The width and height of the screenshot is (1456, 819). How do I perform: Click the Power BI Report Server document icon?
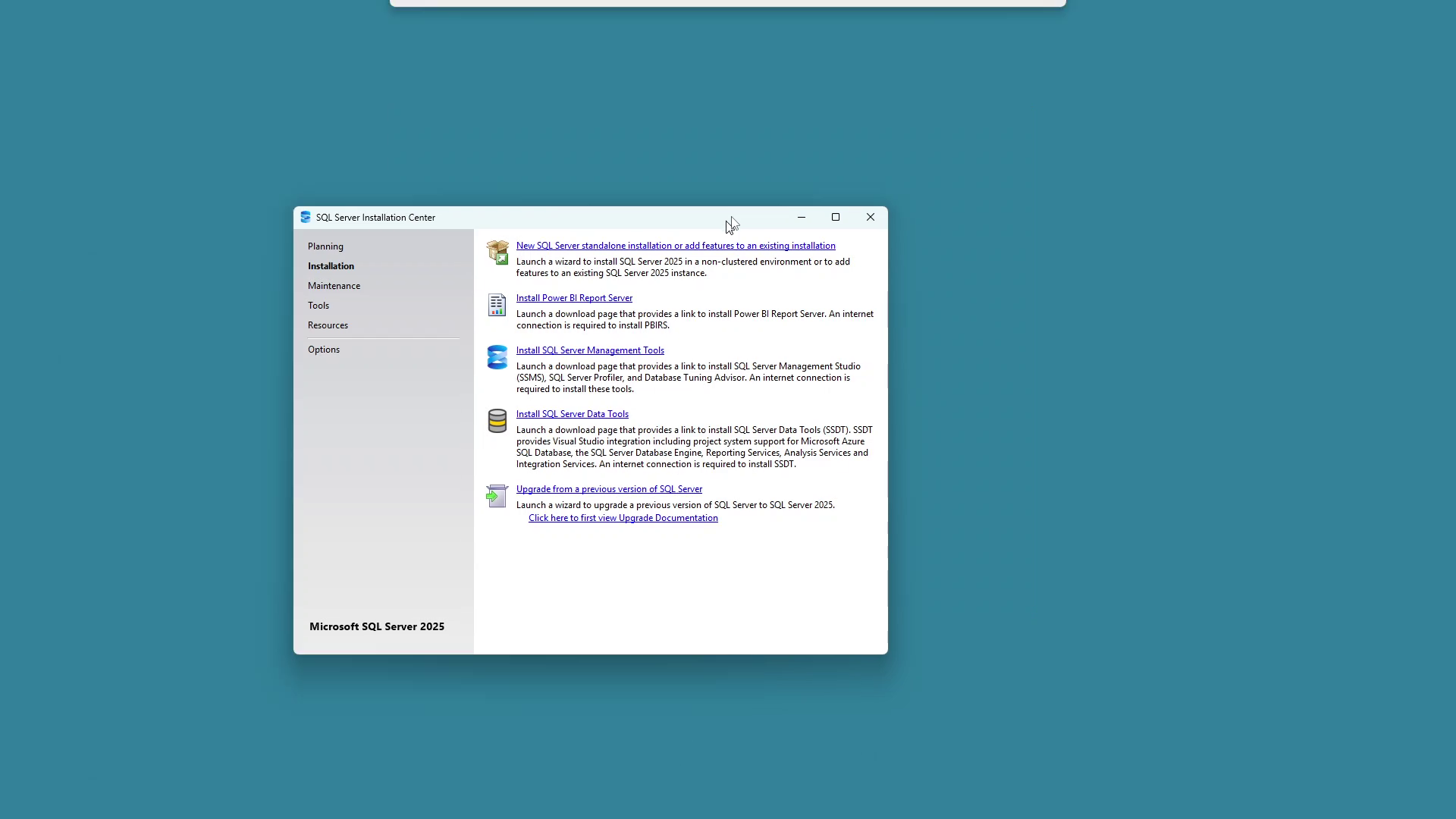tap(497, 305)
